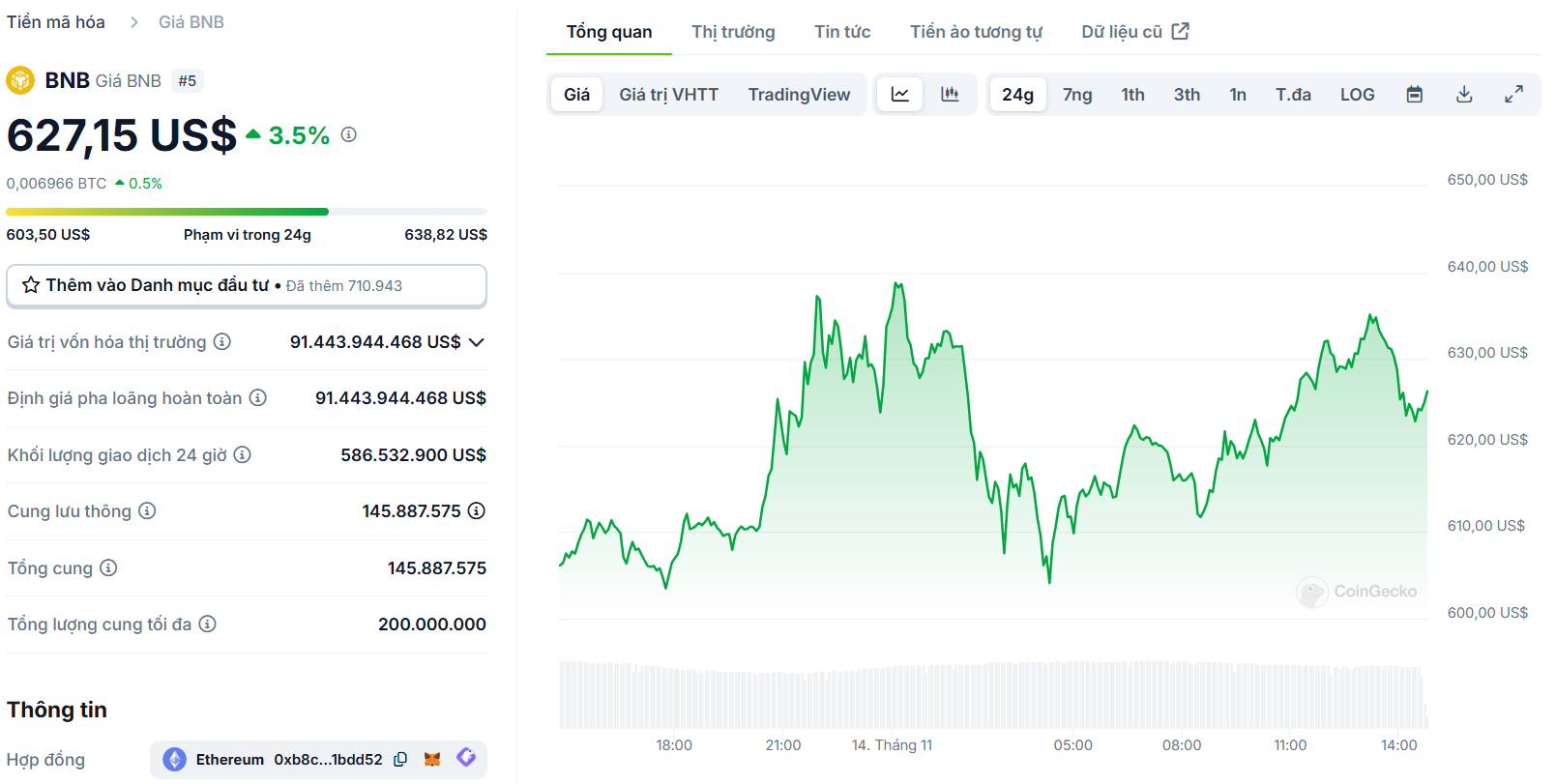Open Tiền ảo tương tự tab
Screen dimensions: 1556x784
click(976, 32)
